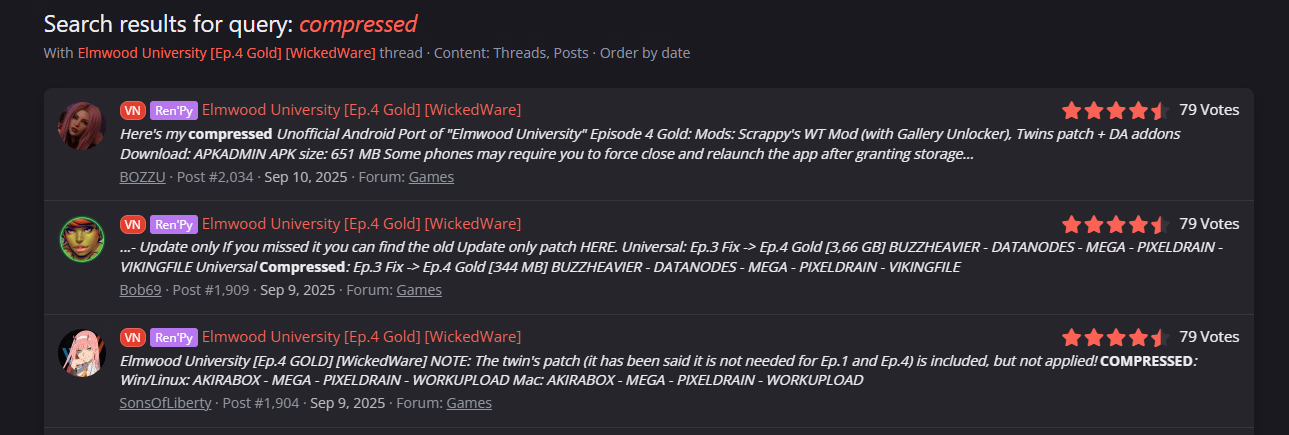
Task: Visit SonsOfLiberty's username link
Action: coord(165,403)
